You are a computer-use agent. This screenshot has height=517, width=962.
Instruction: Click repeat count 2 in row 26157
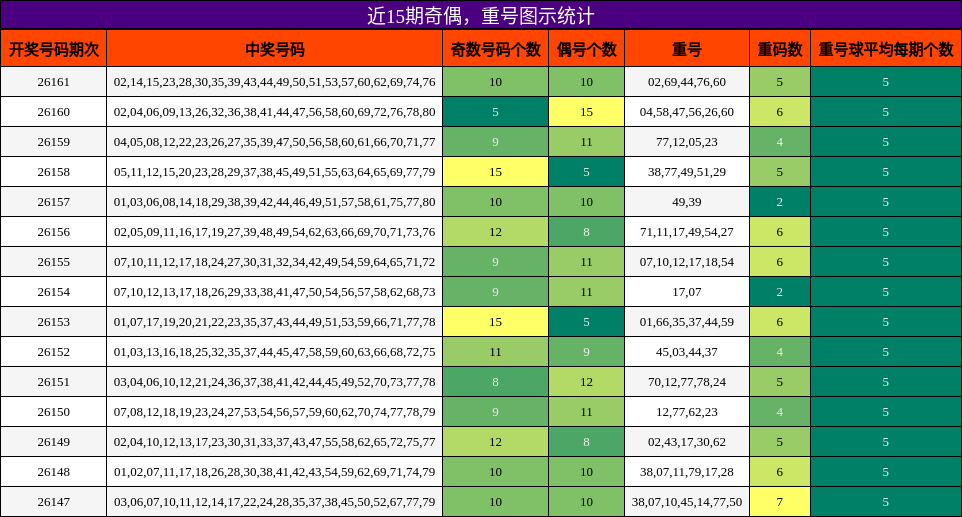[x=779, y=202]
